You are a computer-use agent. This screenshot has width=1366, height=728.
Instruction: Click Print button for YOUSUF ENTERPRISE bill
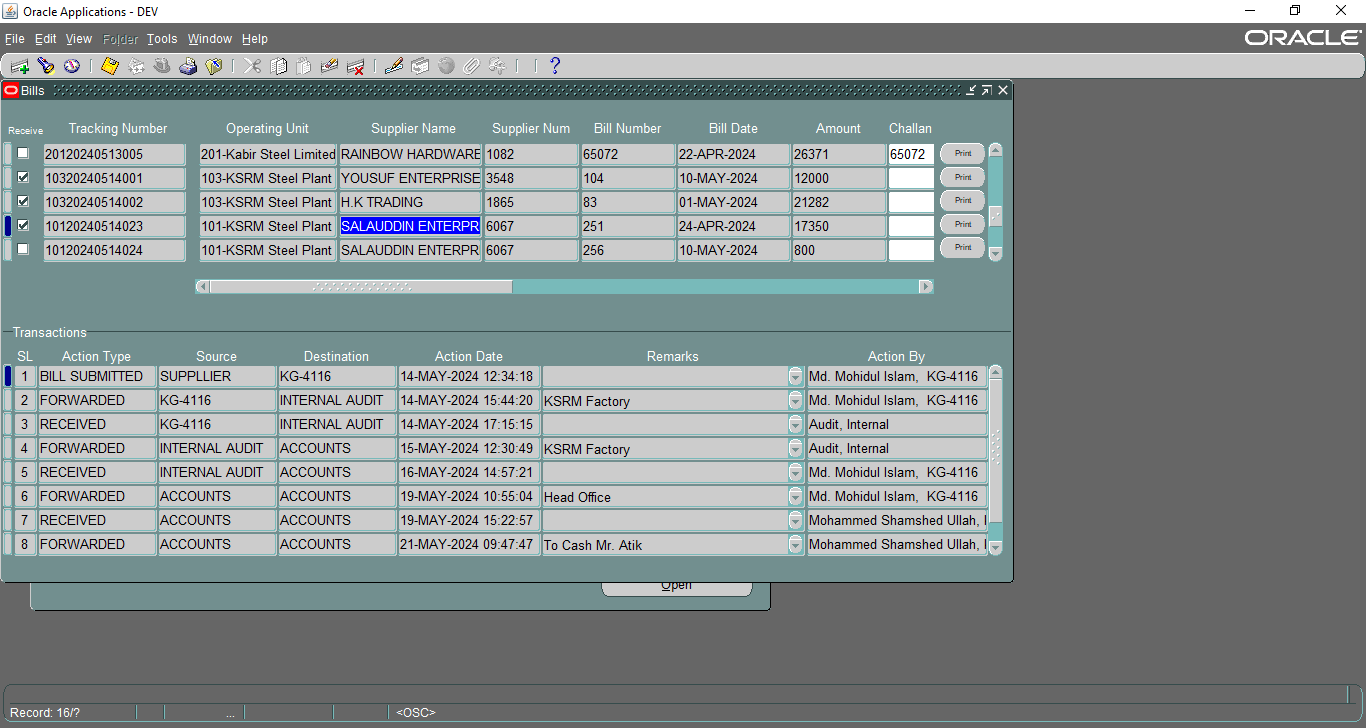tap(962, 177)
